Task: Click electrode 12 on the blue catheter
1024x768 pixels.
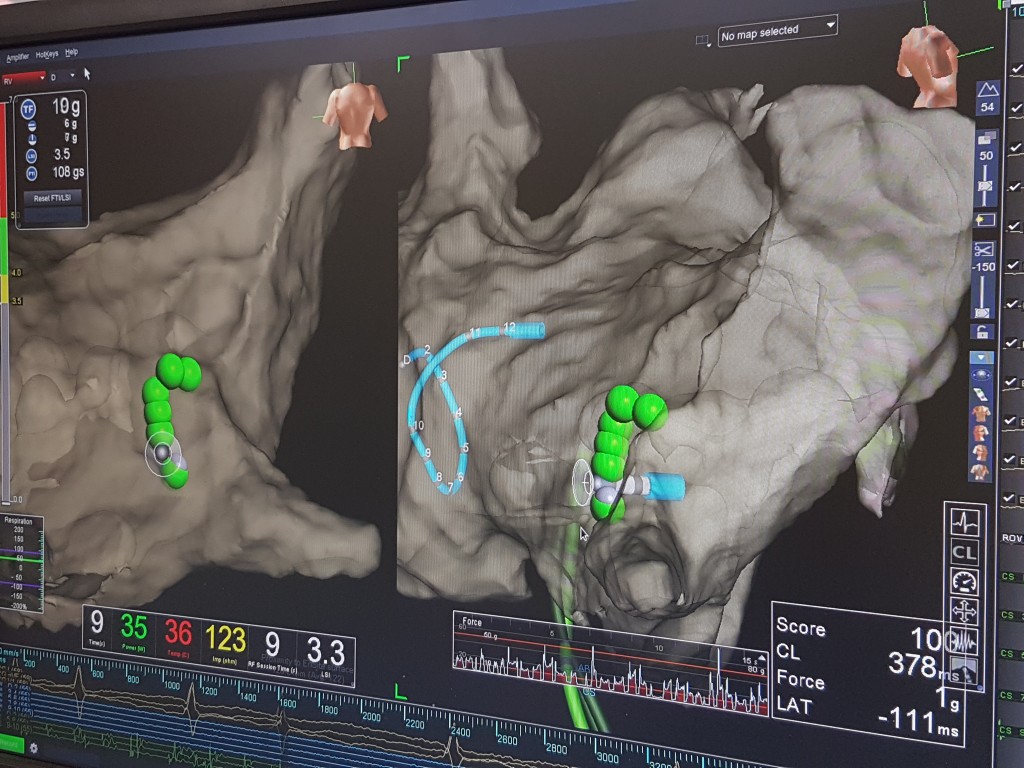Action: (x=510, y=327)
